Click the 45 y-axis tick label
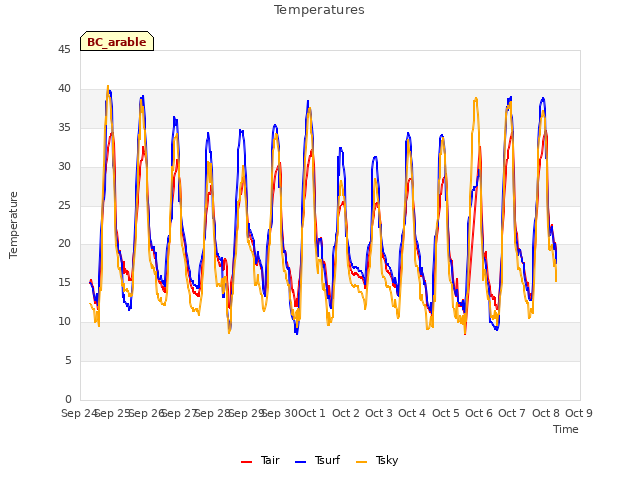This screenshot has height=480, width=640. click(64, 50)
